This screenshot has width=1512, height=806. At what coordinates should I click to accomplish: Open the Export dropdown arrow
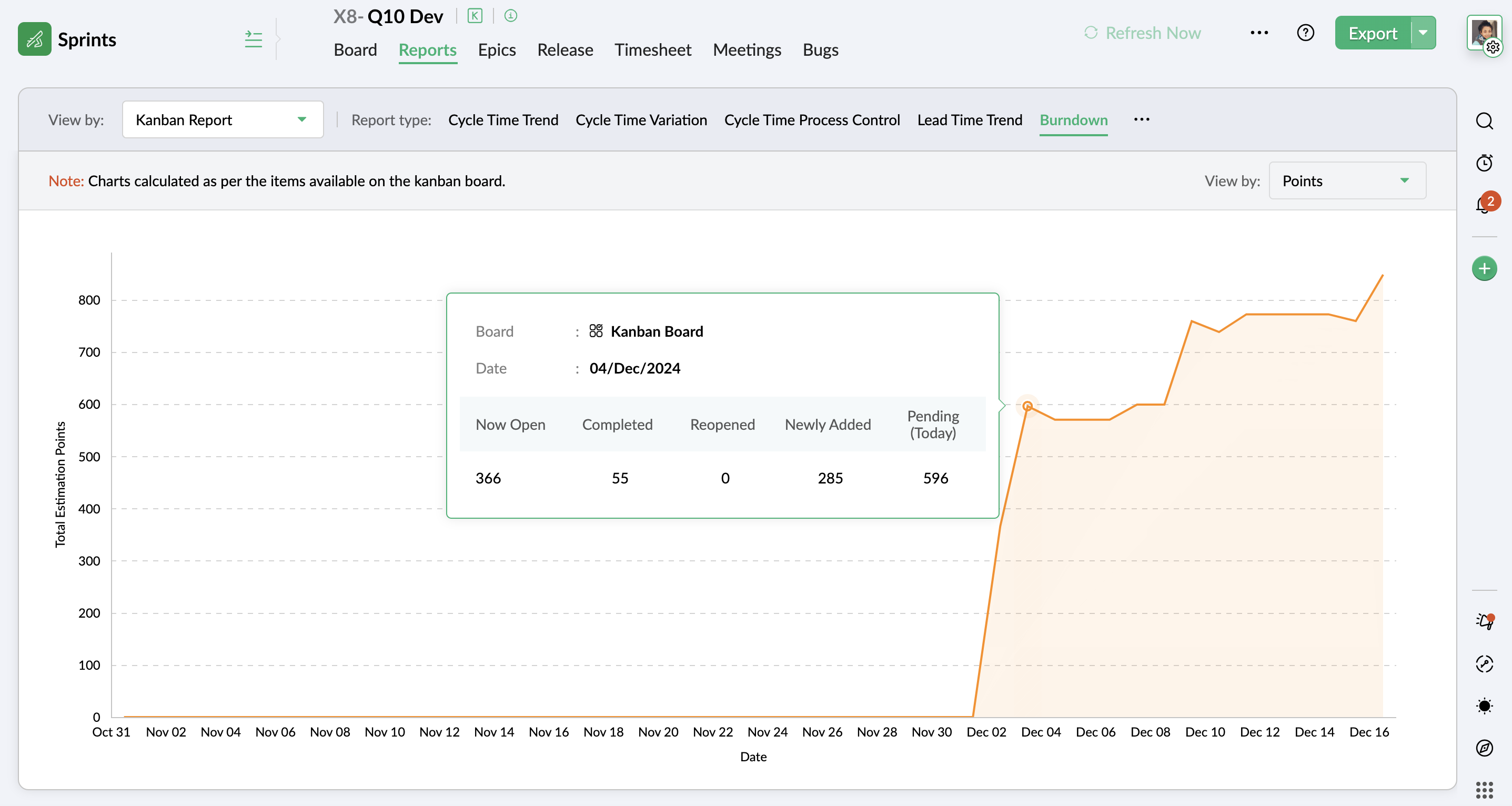tap(1423, 33)
